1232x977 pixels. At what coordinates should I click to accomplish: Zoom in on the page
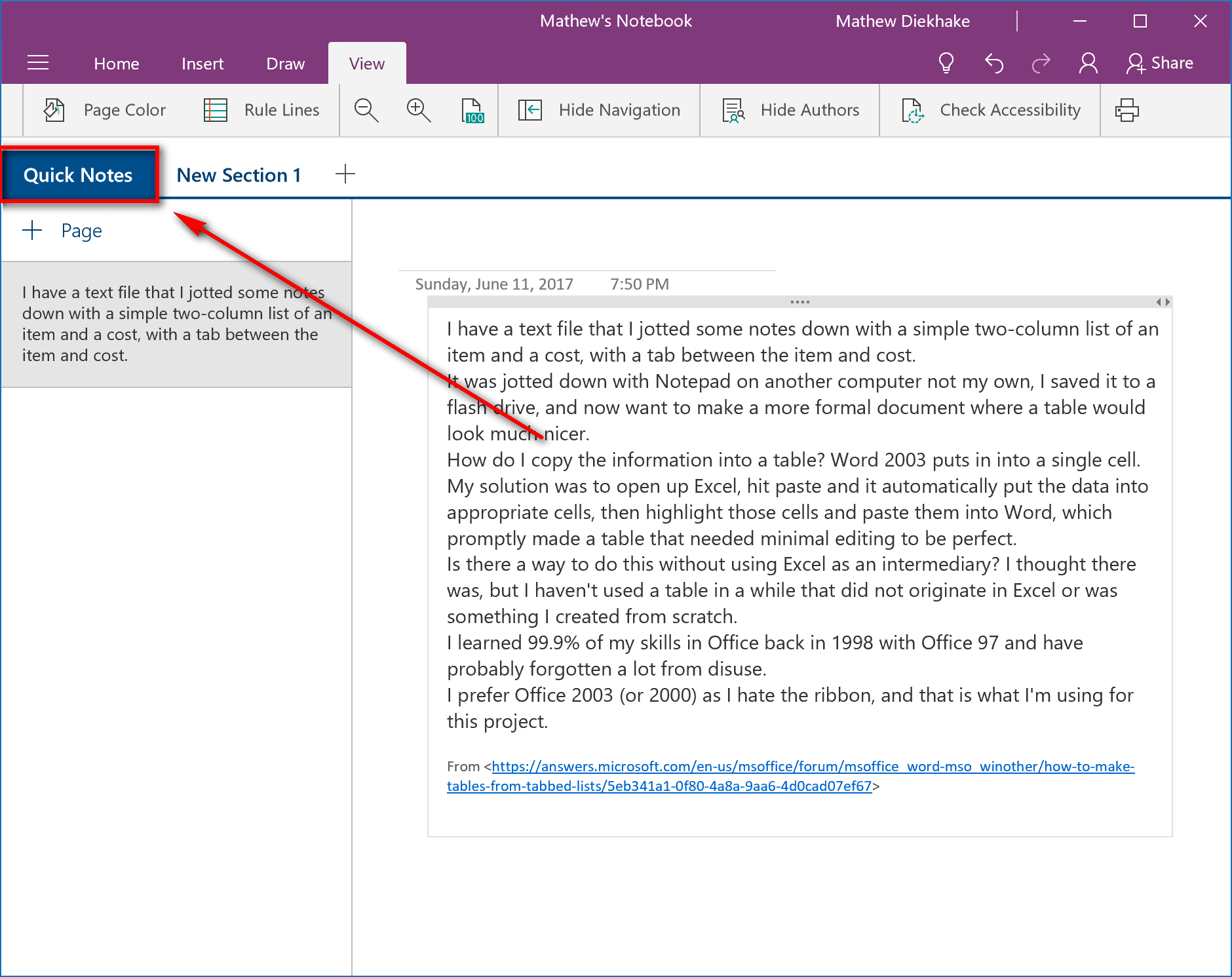pos(418,109)
